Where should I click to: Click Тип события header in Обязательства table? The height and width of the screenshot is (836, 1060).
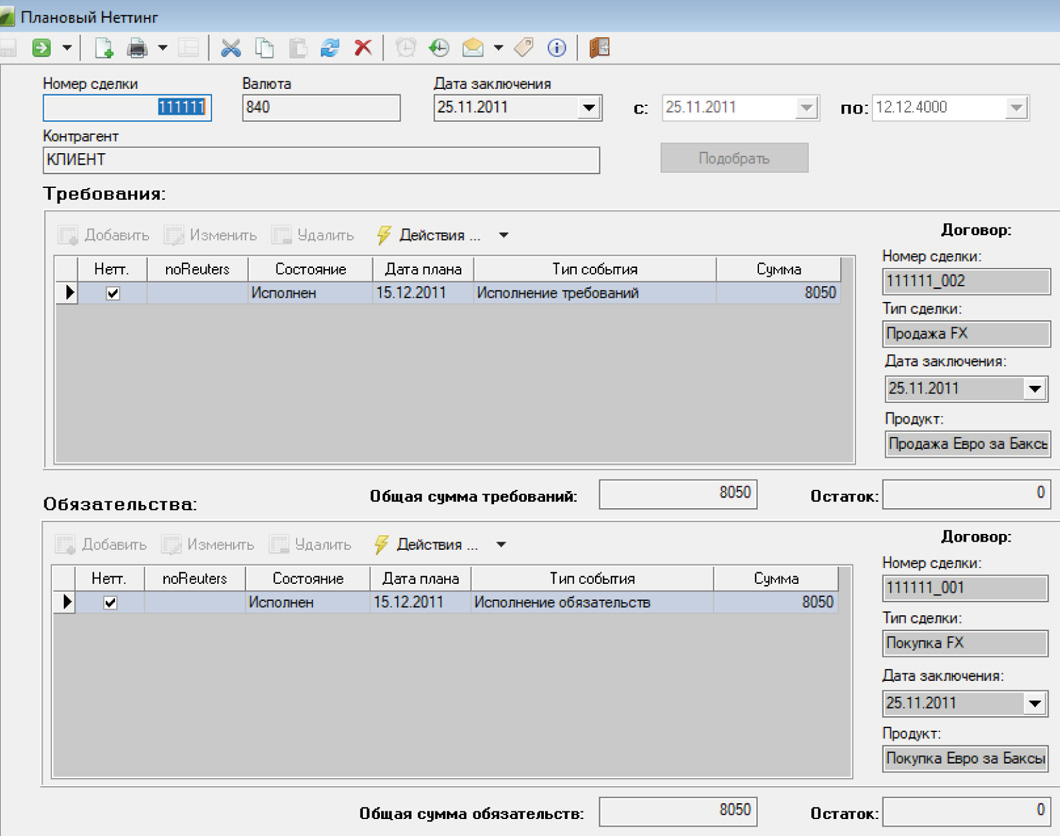click(592, 579)
